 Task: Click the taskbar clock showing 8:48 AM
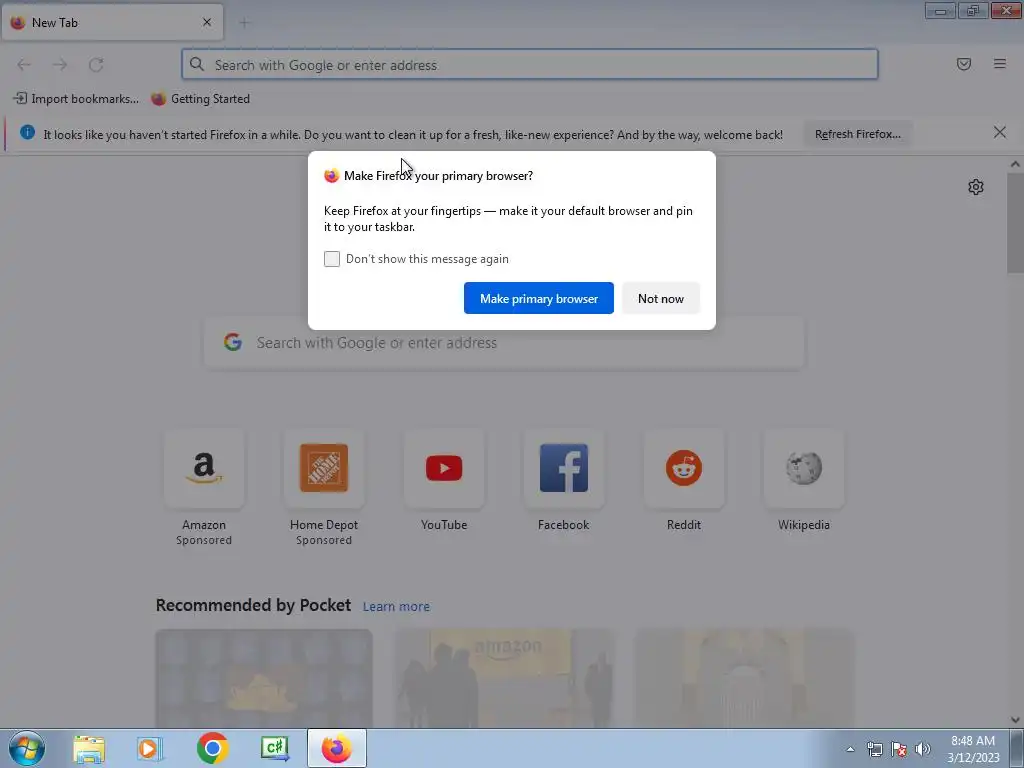[x=973, y=749]
